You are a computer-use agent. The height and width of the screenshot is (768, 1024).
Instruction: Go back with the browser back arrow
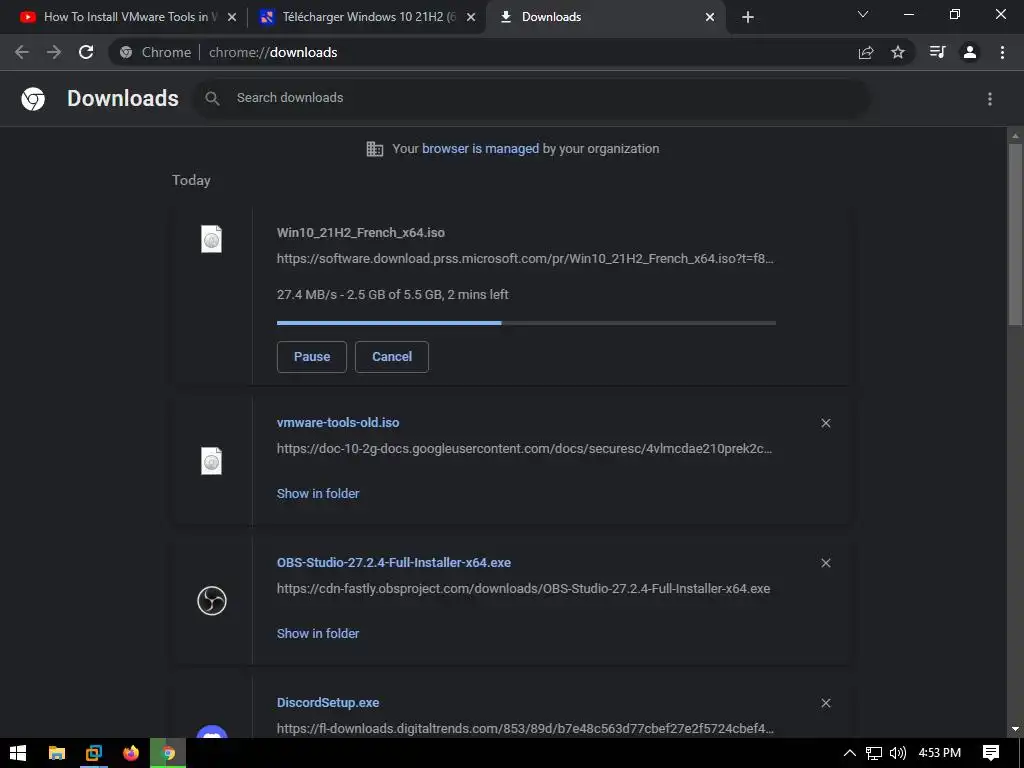(x=22, y=52)
